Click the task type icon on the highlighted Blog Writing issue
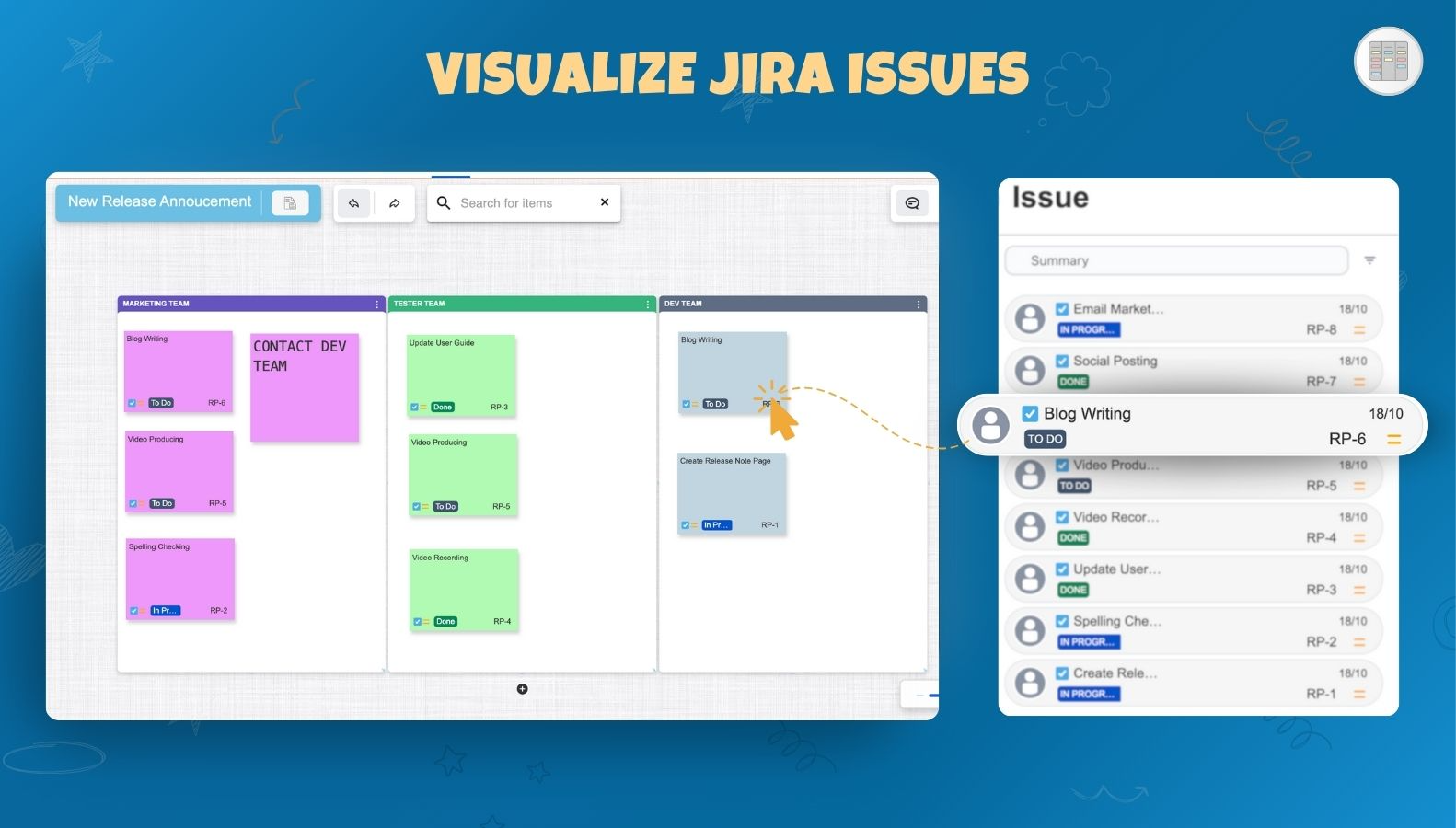 (x=1030, y=414)
